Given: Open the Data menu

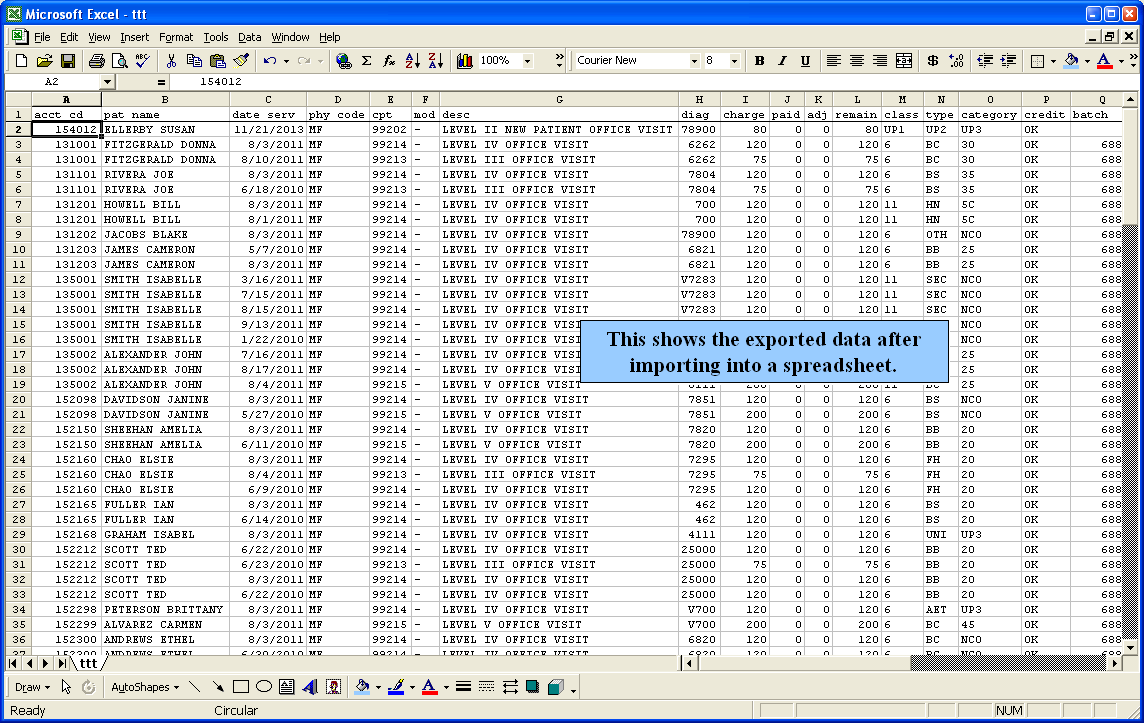Looking at the screenshot, I should (x=250, y=37).
